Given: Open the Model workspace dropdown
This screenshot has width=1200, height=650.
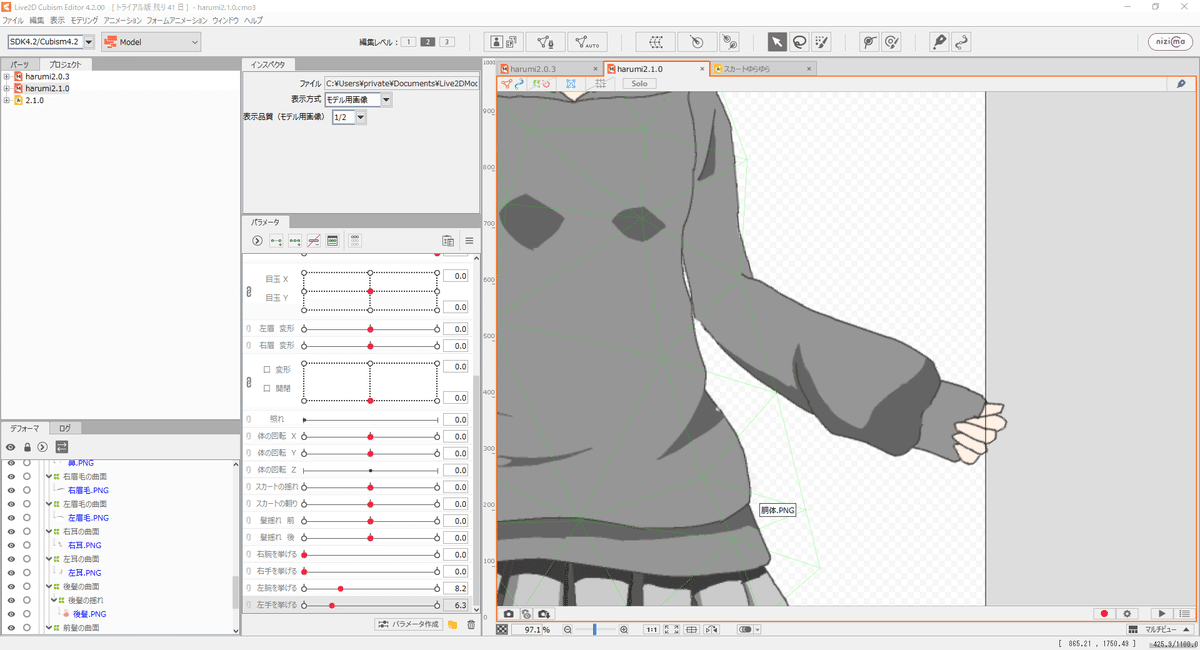Looking at the screenshot, I should click(152, 42).
